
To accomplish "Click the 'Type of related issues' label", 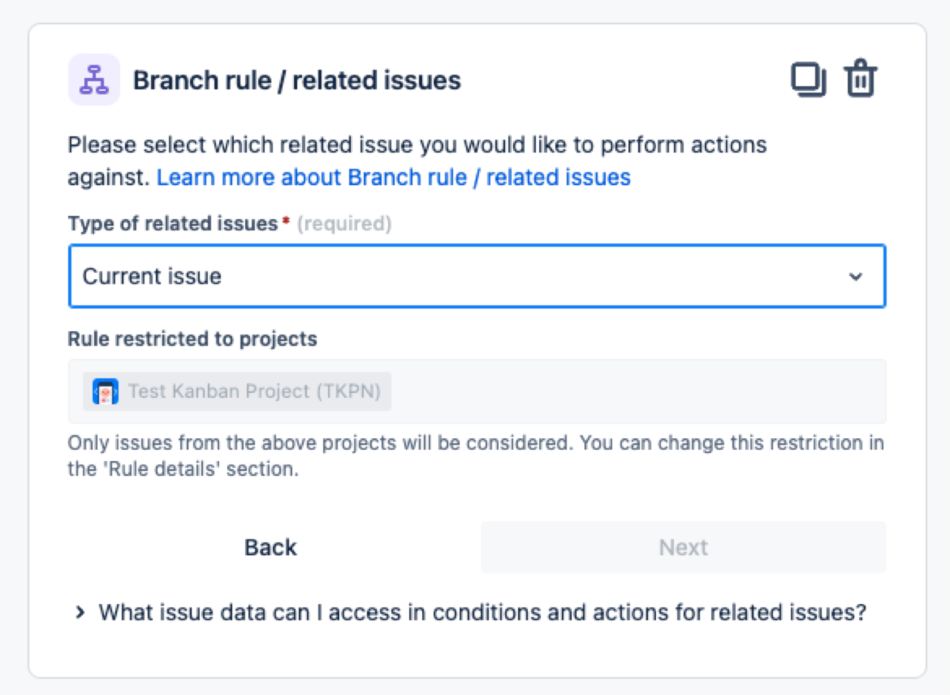I will point(172,224).
